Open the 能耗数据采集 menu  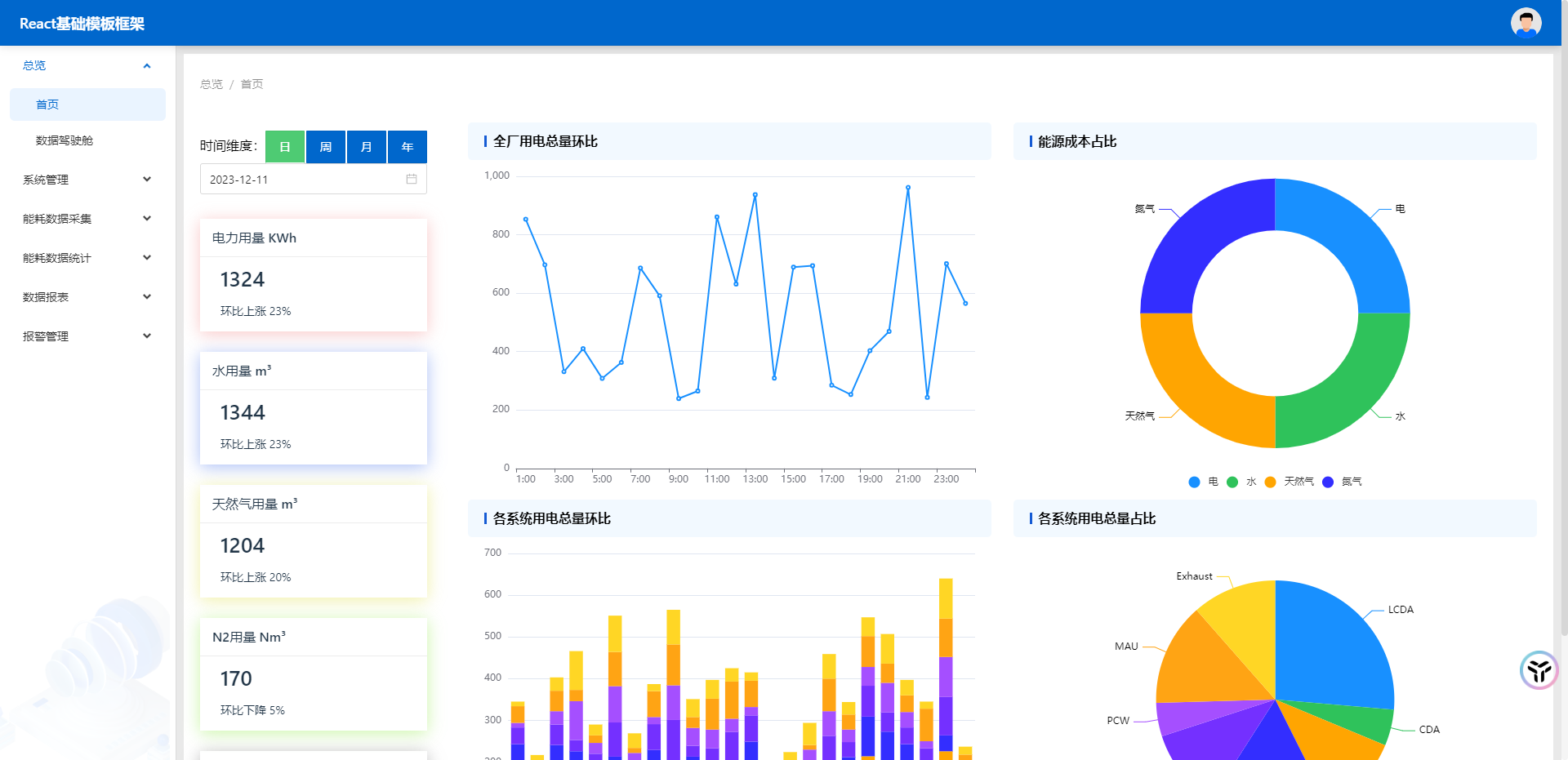(87, 219)
